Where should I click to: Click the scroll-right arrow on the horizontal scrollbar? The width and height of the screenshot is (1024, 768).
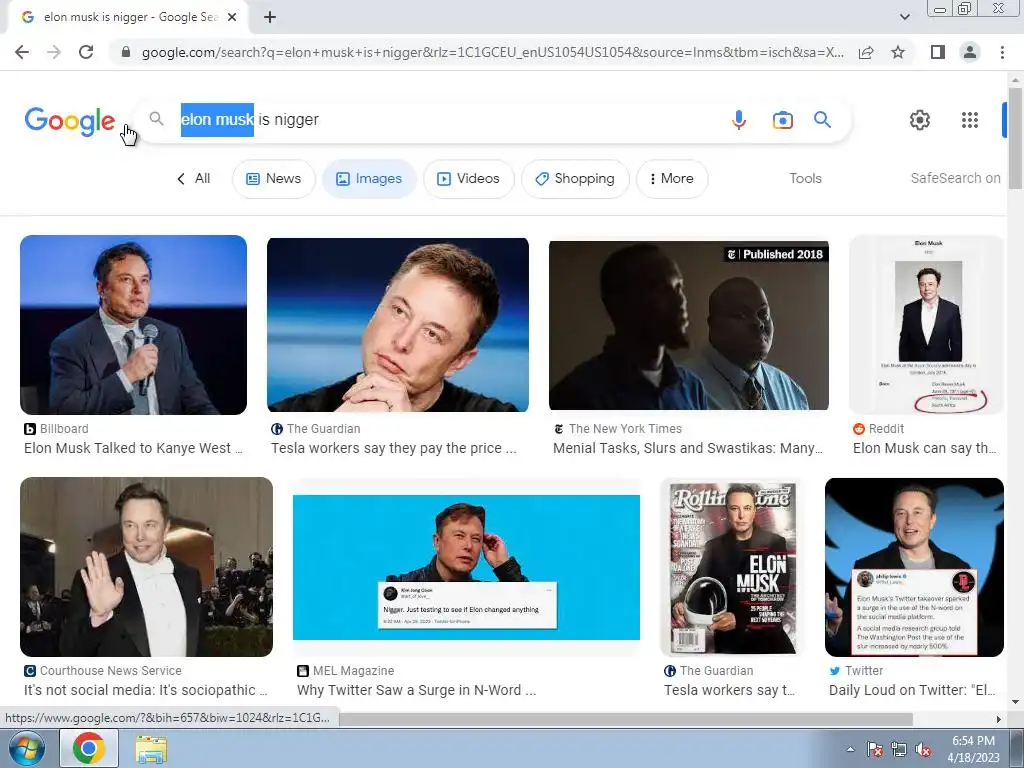pos(998,719)
